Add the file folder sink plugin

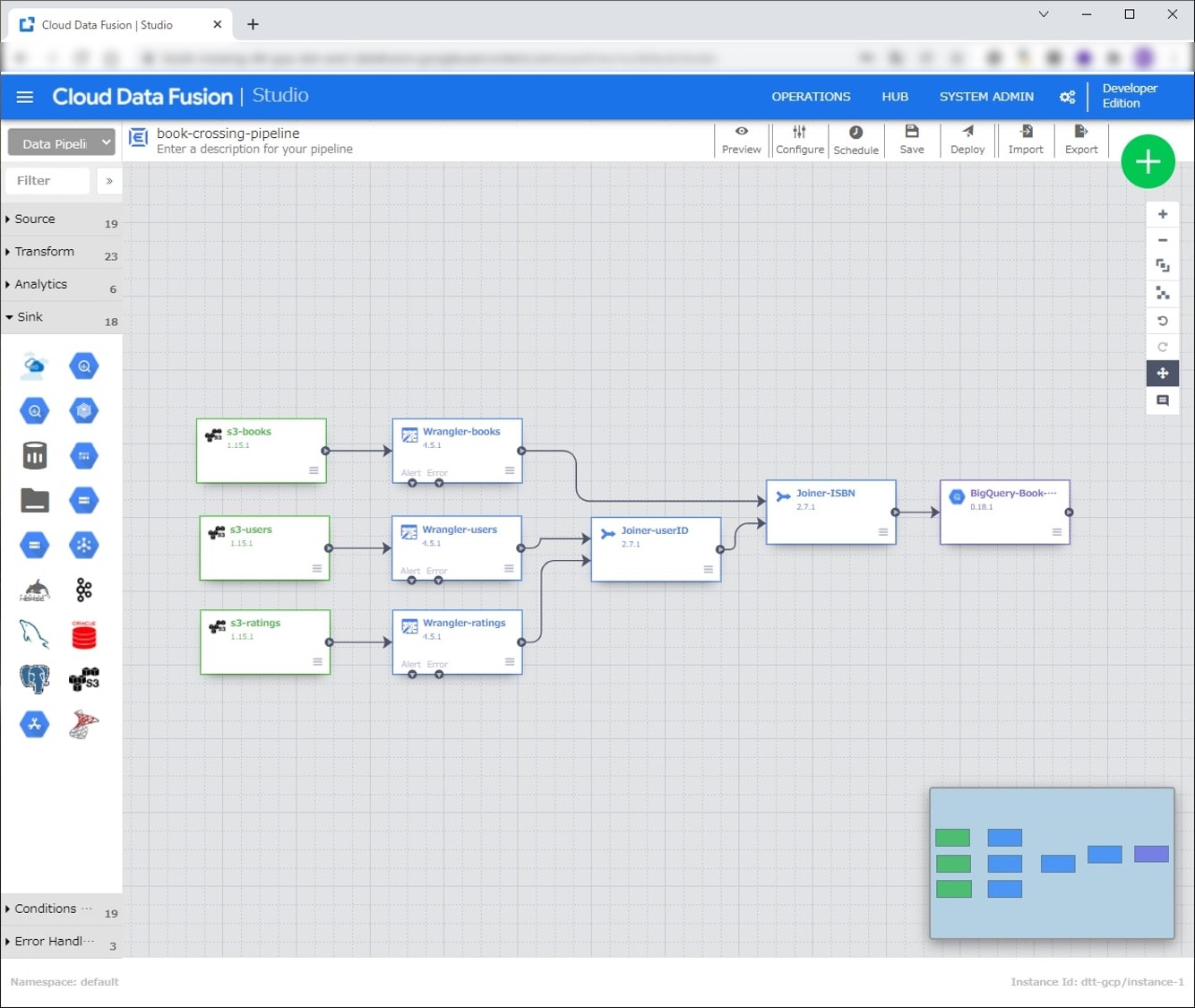[35, 501]
